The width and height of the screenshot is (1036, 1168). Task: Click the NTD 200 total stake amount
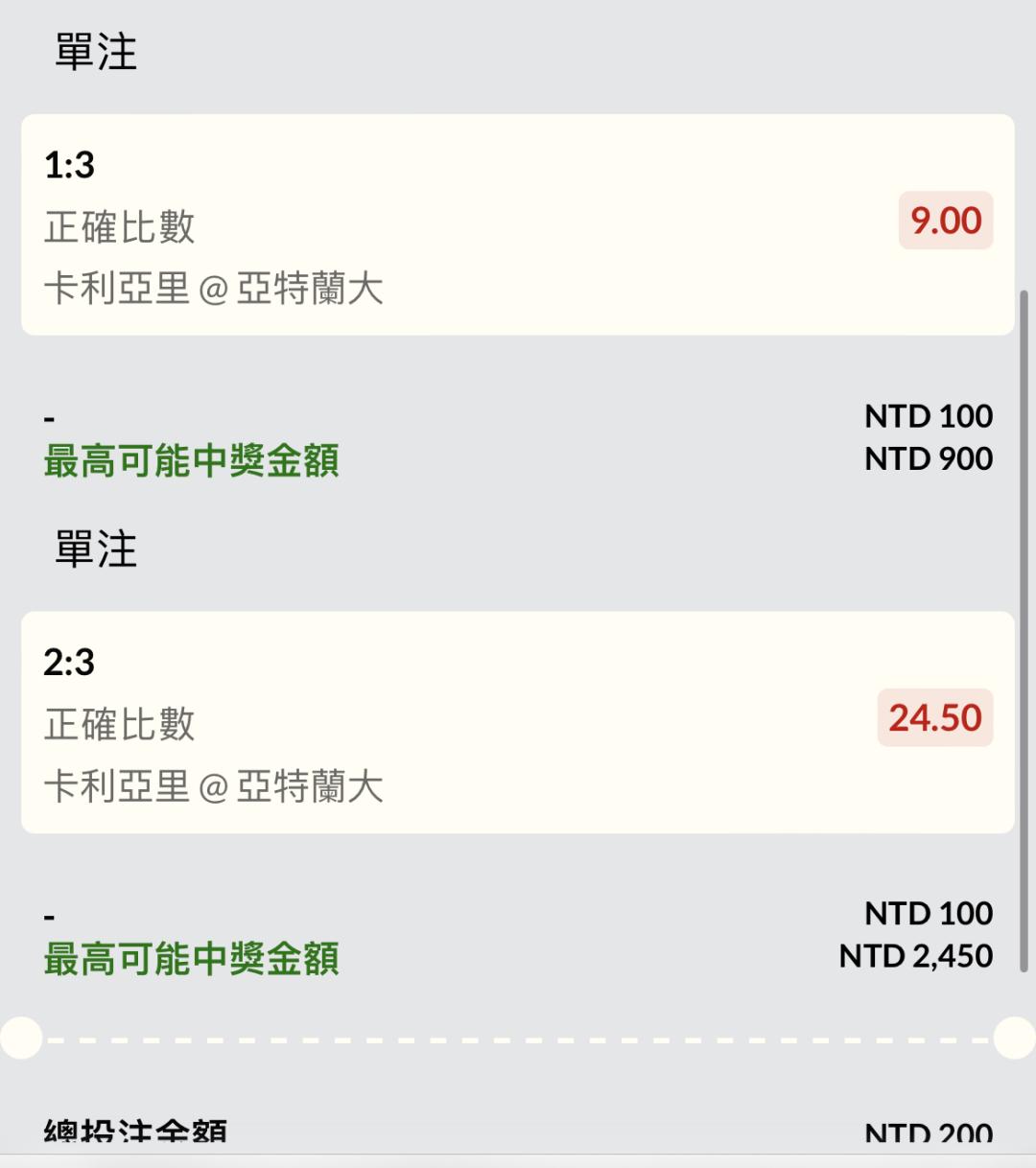pyautogui.click(x=928, y=1134)
